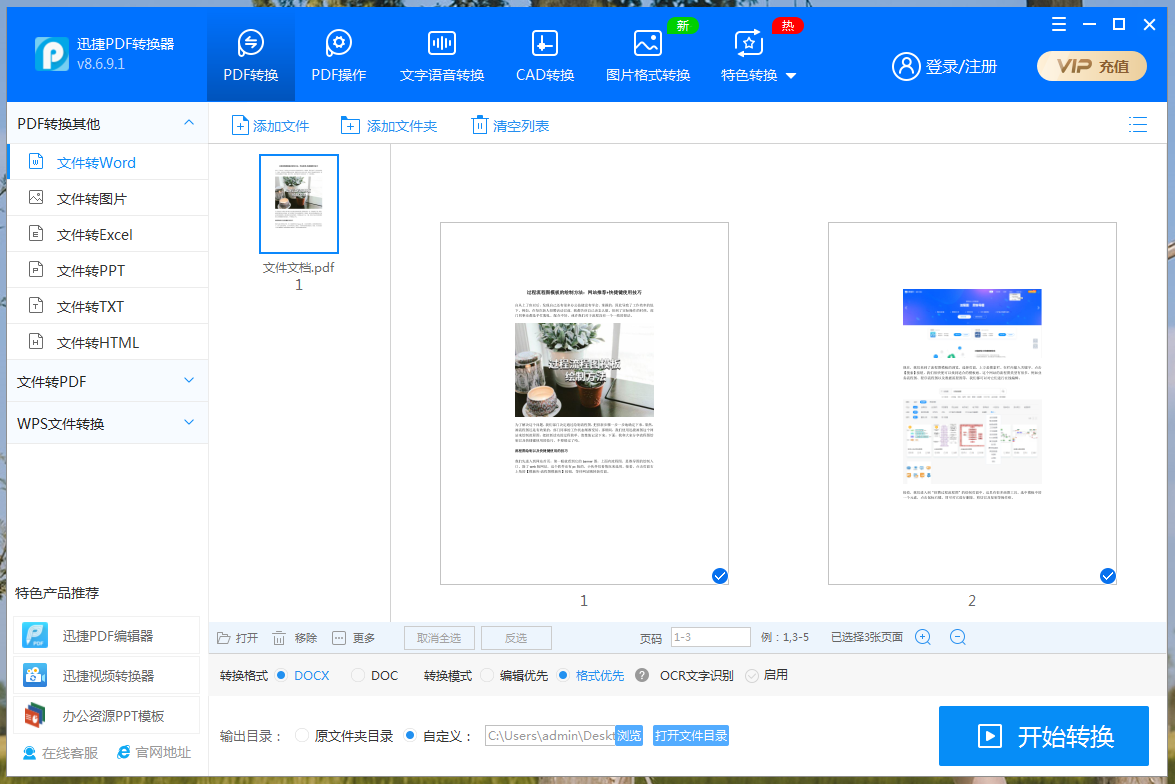The height and width of the screenshot is (784, 1175).
Task: Select the DOC format radio button
Action: click(x=358, y=675)
